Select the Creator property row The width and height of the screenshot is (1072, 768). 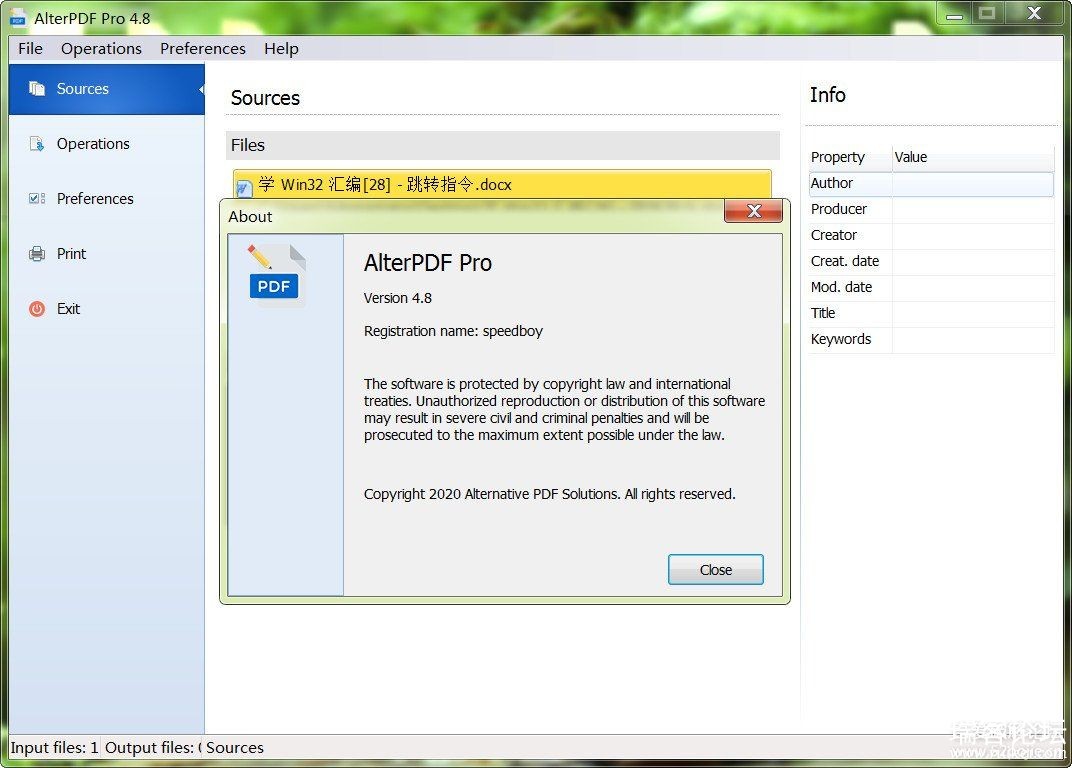[930, 235]
